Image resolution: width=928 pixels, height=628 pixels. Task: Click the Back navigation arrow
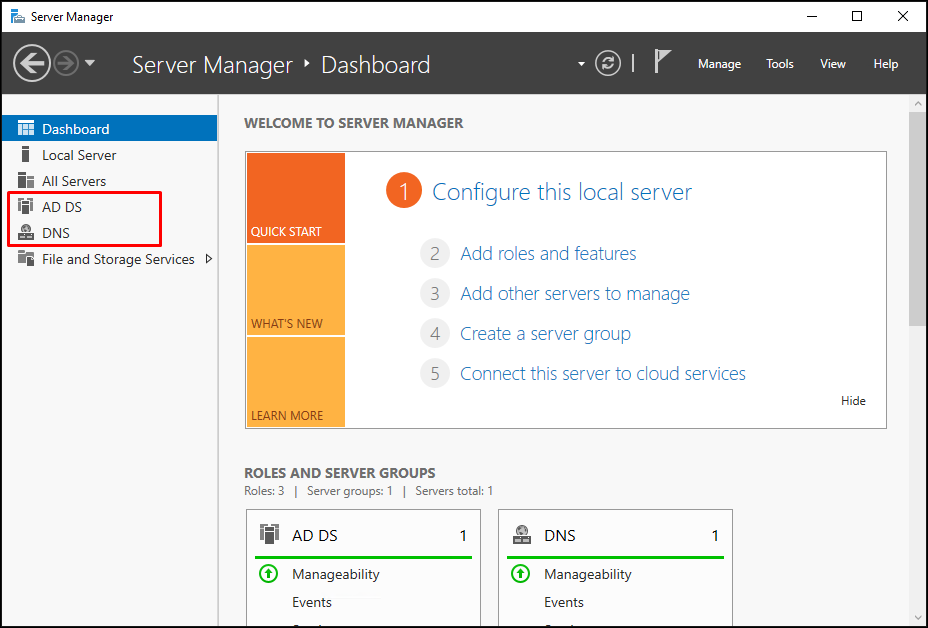[32, 63]
